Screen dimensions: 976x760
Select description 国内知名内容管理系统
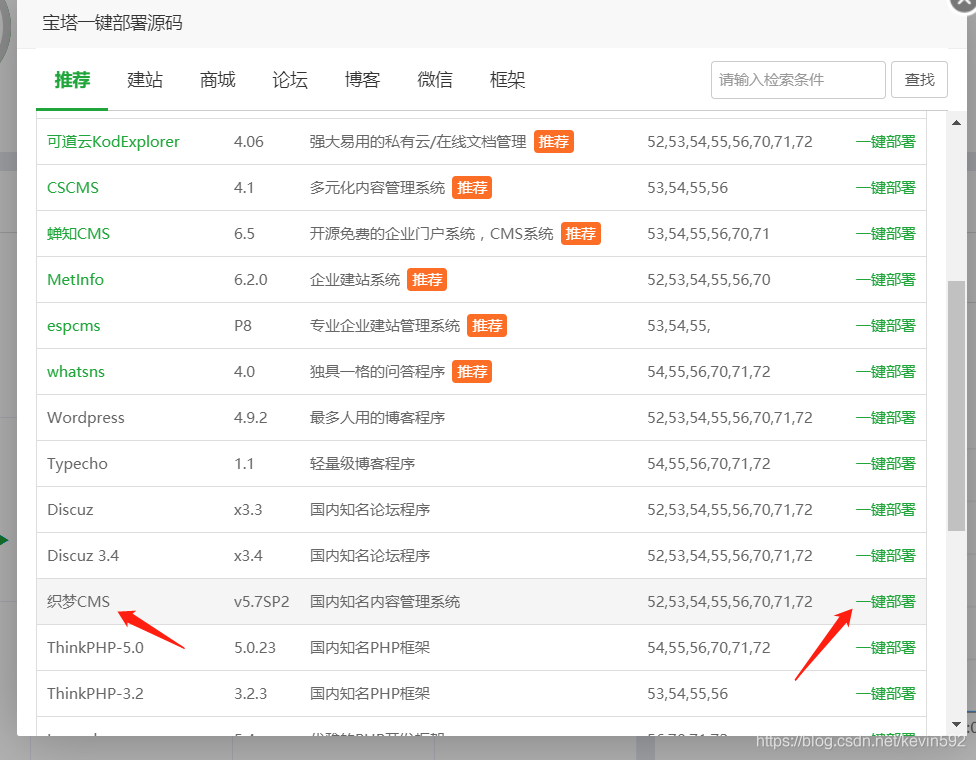click(x=385, y=602)
